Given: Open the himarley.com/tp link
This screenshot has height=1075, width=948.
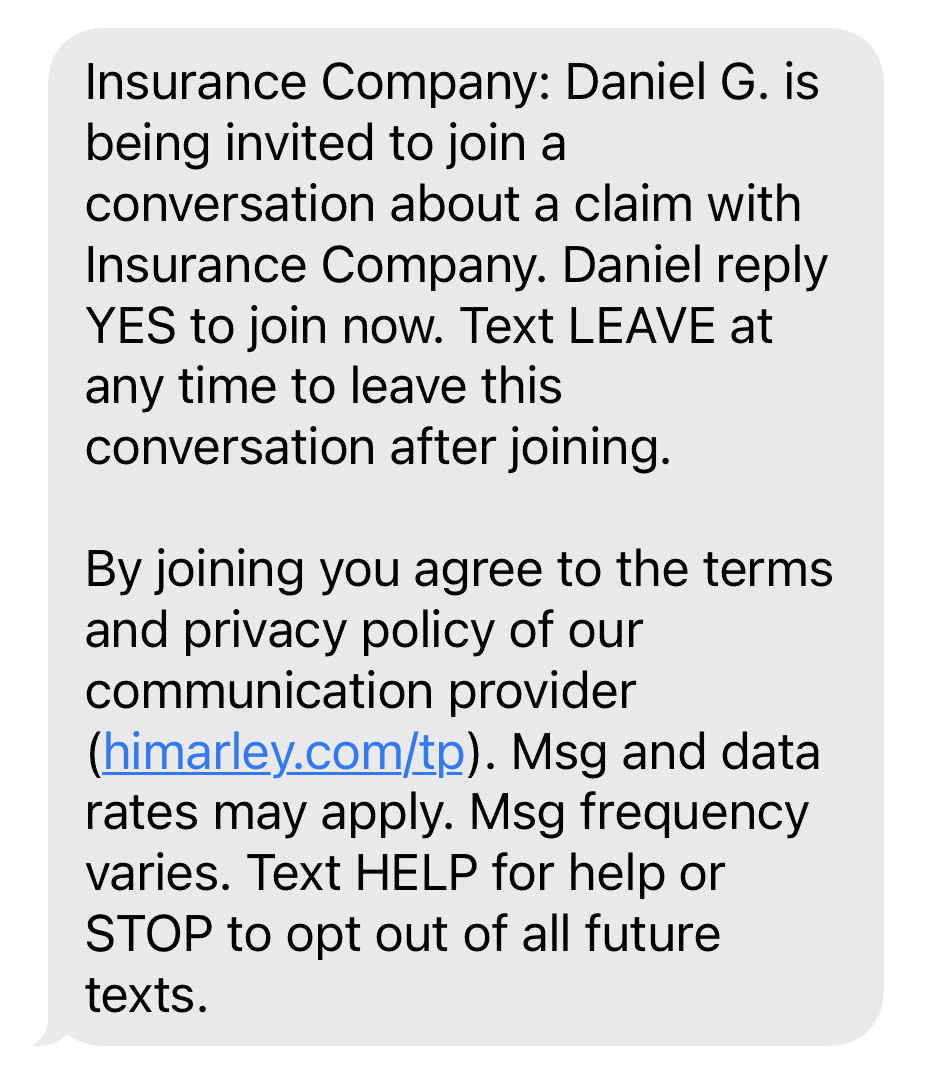Looking at the screenshot, I should [283, 754].
